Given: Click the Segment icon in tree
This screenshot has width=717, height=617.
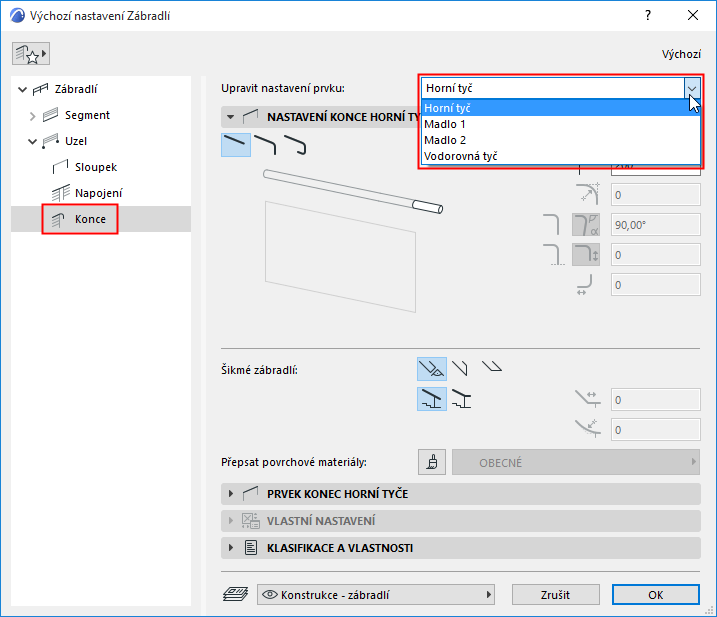Looking at the screenshot, I should [x=50, y=115].
